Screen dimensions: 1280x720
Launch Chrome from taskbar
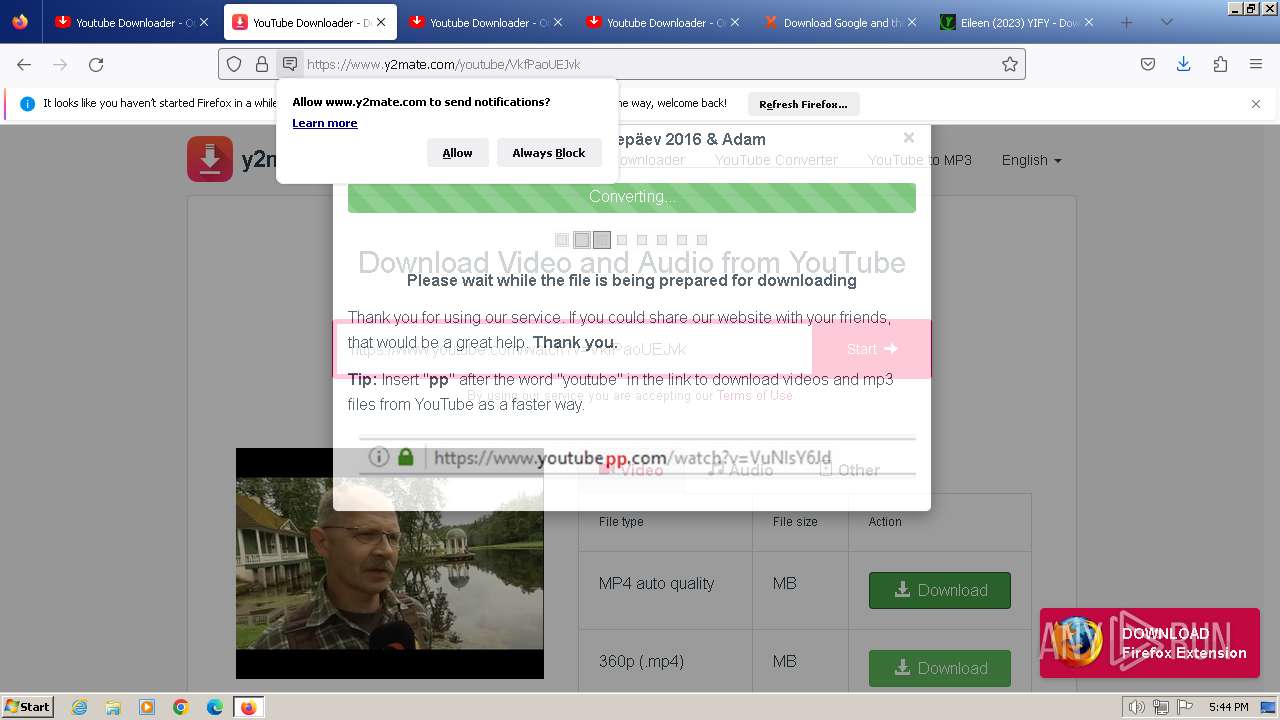tap(181, 707)
